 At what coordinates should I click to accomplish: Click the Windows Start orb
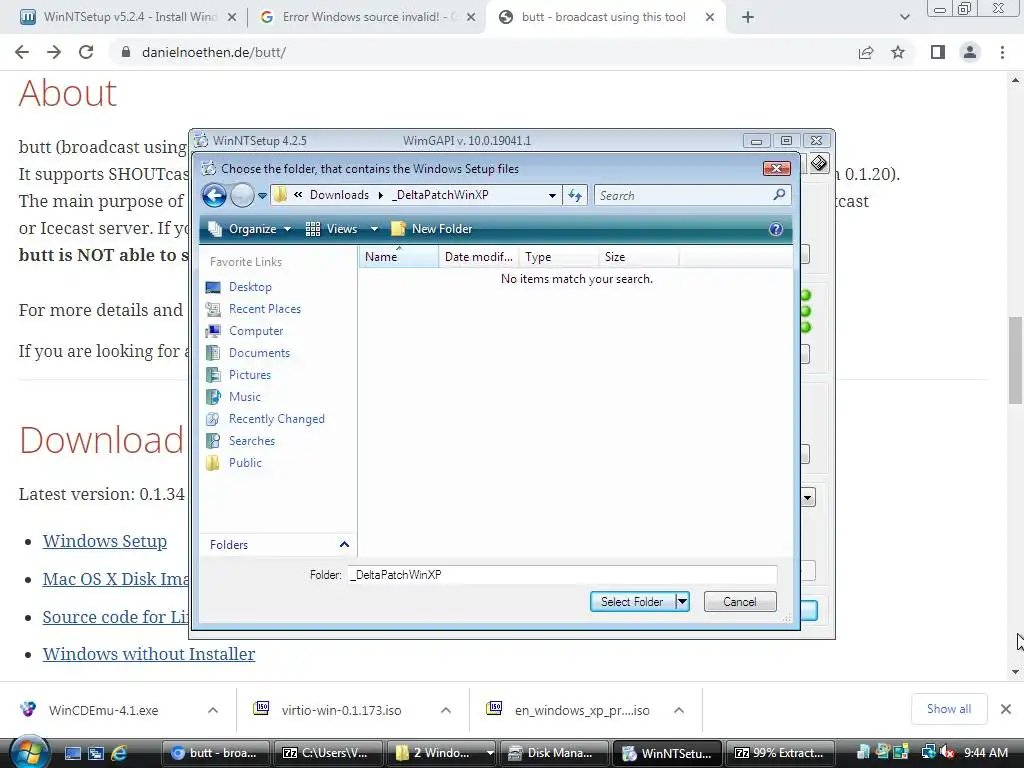(28, 753)
